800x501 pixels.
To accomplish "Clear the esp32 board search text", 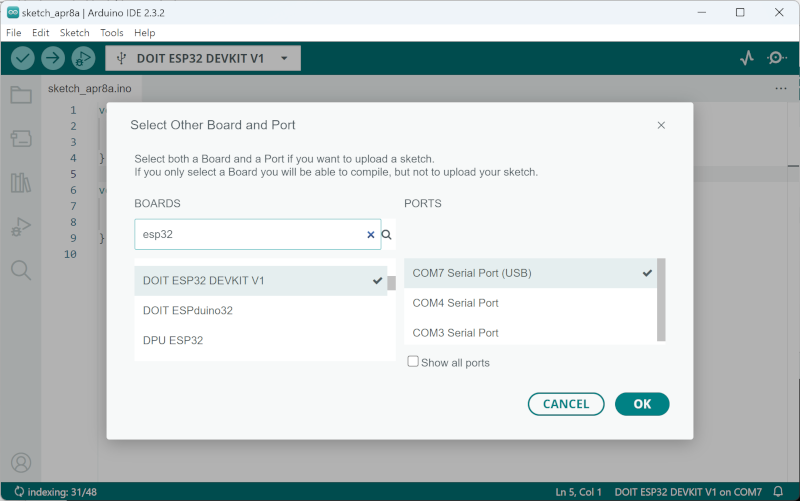I will coord(370,235).
